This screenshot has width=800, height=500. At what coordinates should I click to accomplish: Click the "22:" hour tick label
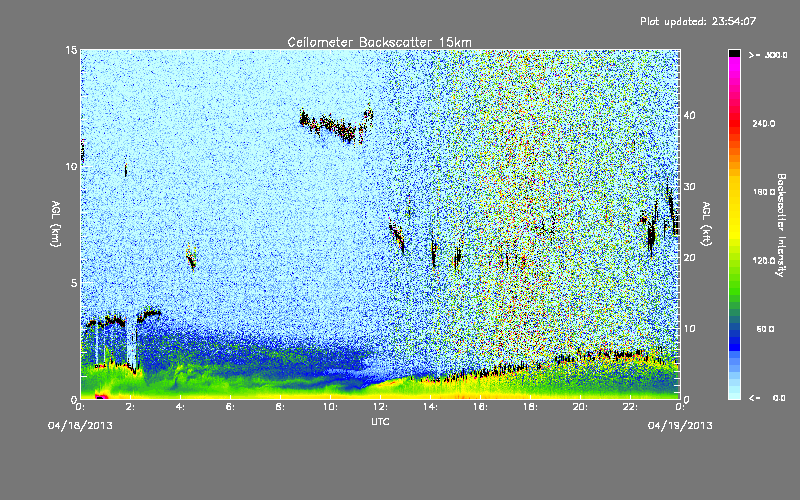tap(630, 407)
